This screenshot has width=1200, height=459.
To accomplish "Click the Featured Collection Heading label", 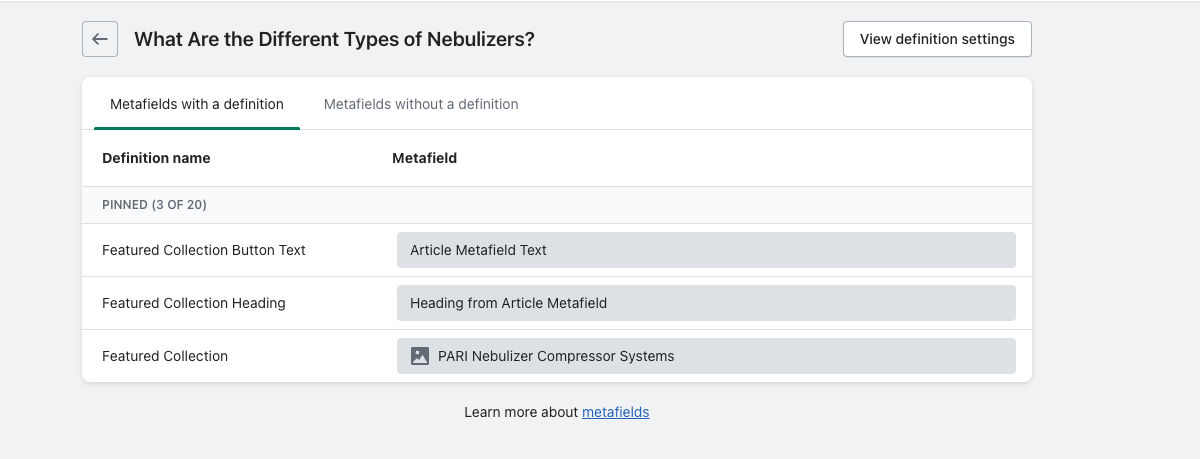I will point(194,303).
